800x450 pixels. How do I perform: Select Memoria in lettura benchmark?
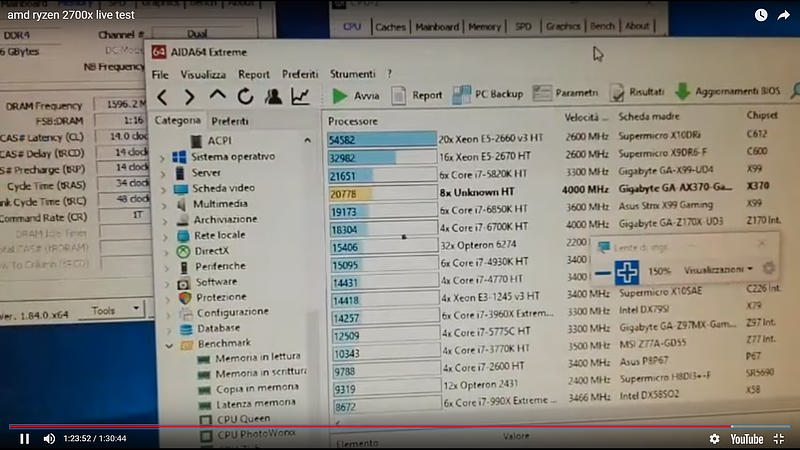pos(258,358)
